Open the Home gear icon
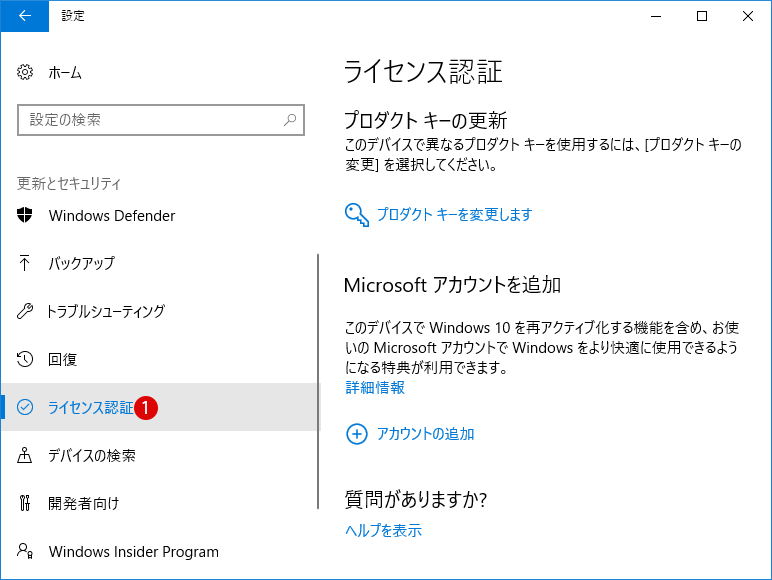 (x=25, y=72)
